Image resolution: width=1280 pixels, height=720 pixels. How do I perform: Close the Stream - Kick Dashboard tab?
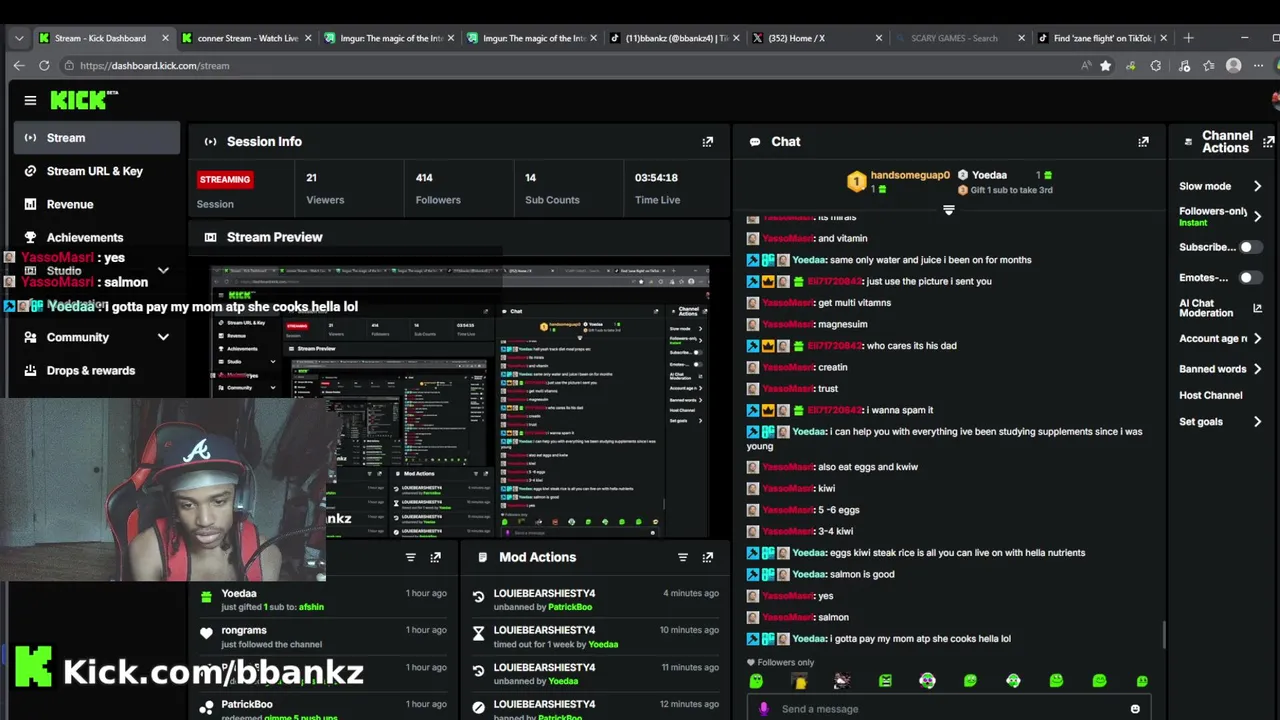164,38
